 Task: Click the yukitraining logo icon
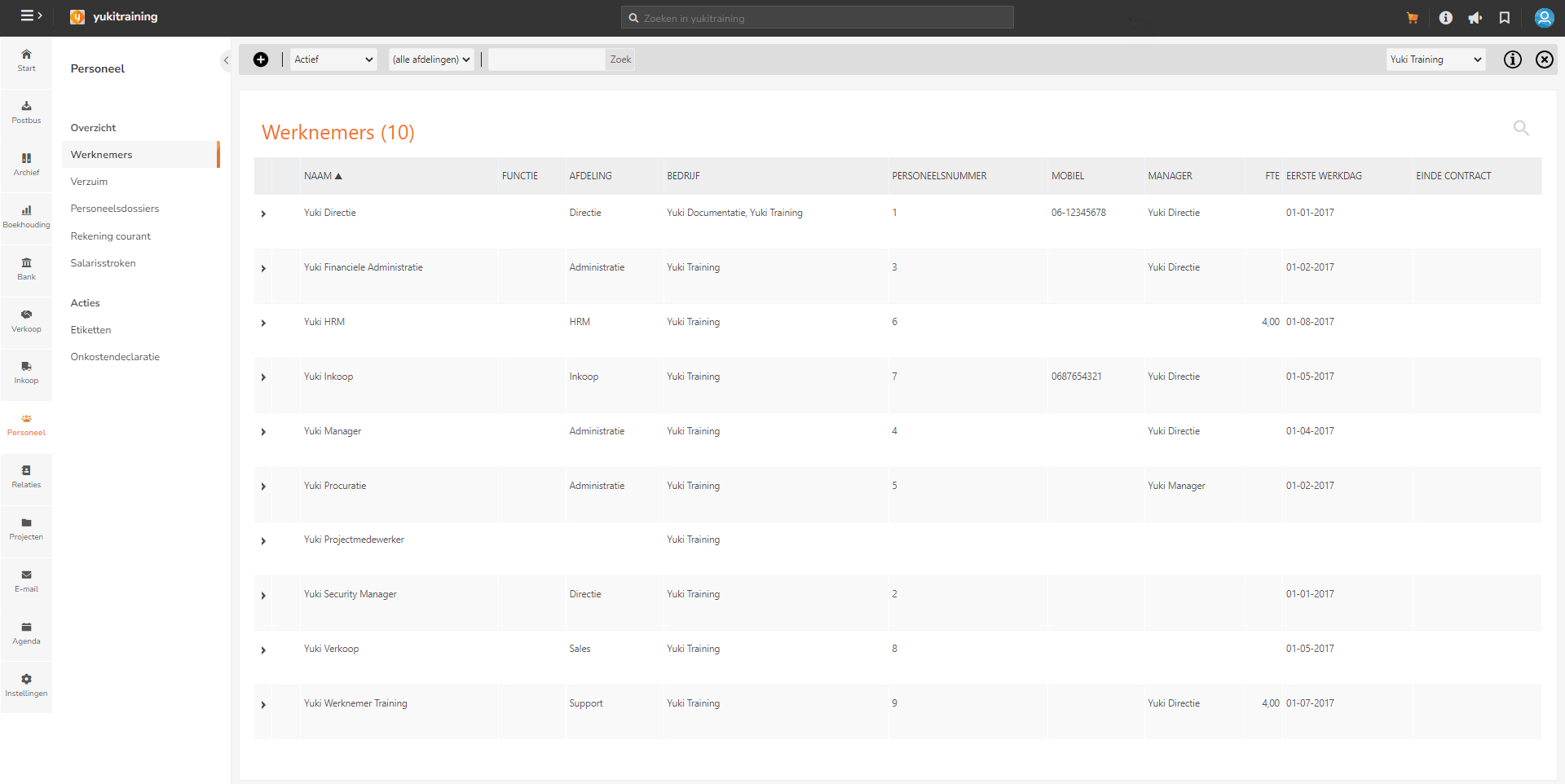click(77, 17)
